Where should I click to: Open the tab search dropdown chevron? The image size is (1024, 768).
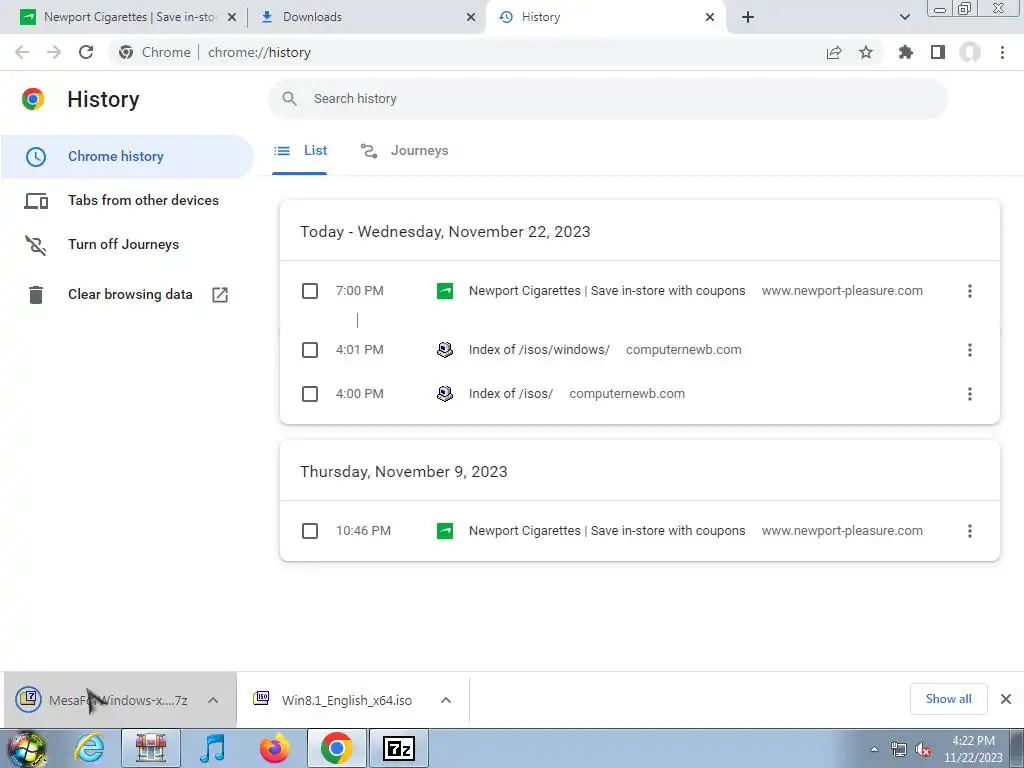(904, 17)
